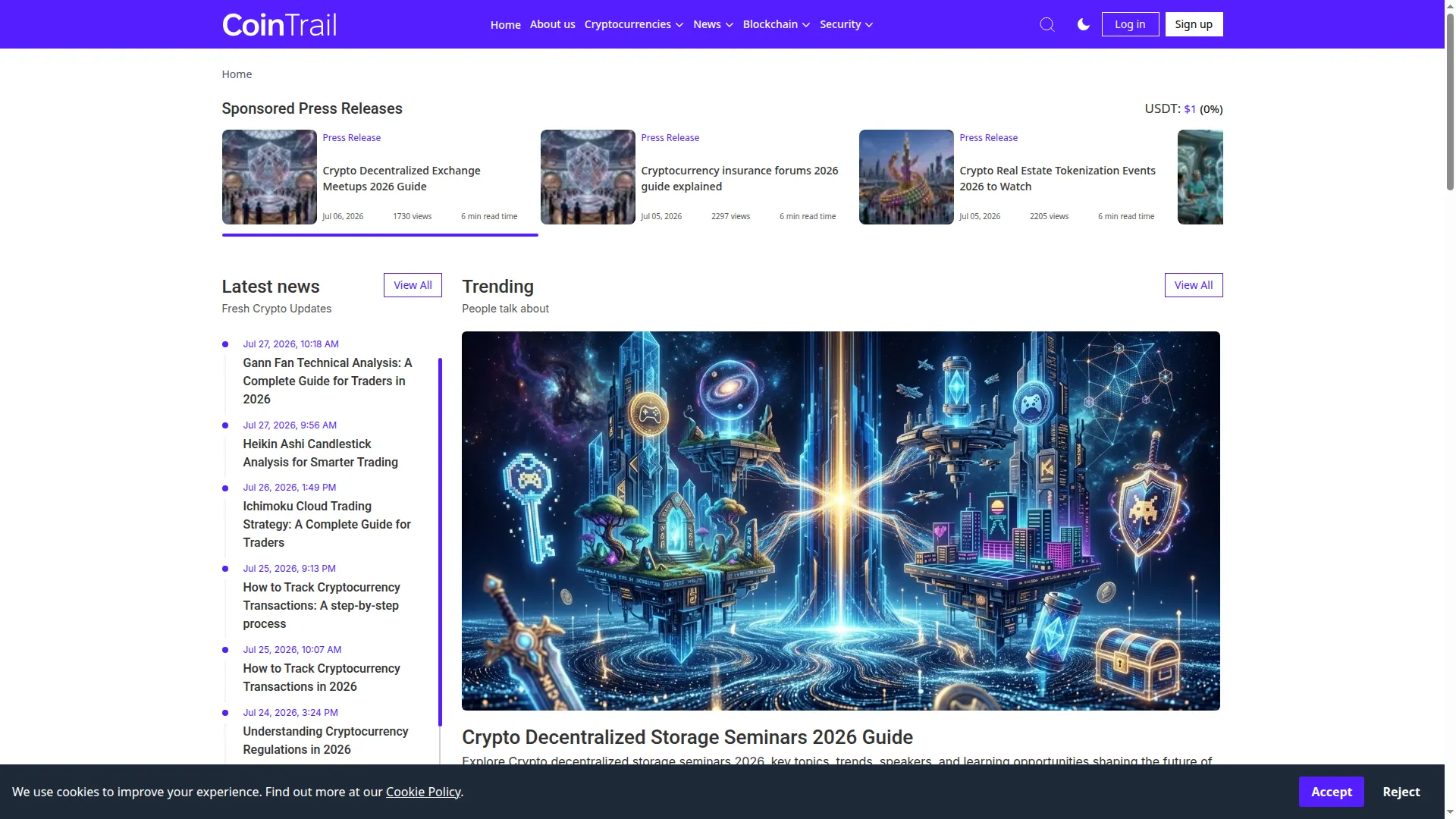This screenshot has width=1456, height=819.
Task: Click the Jul 27, 2026, 10:18 AM timestamp
Action: point(290,344)
